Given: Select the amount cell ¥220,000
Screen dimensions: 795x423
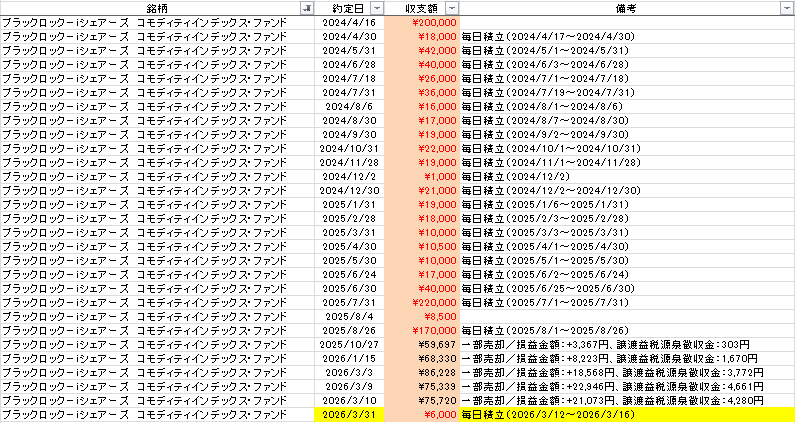Looking at the screenshot, I should tap(421, 303).
